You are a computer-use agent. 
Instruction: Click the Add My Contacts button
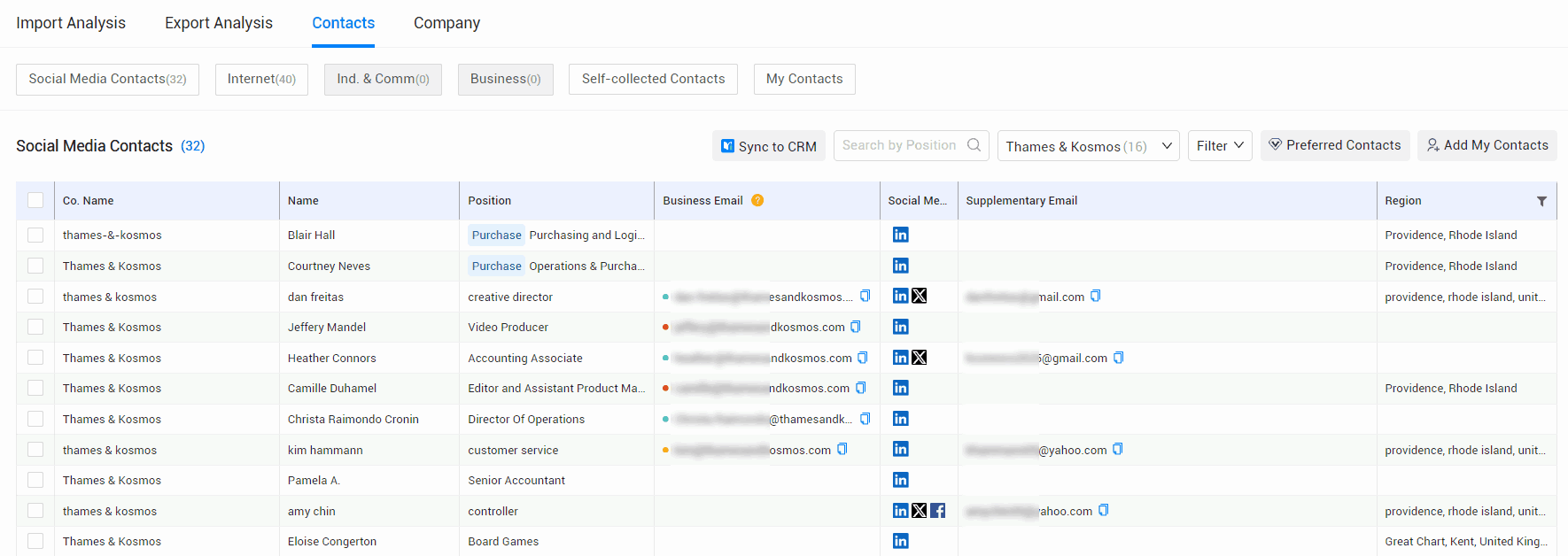1487,145
